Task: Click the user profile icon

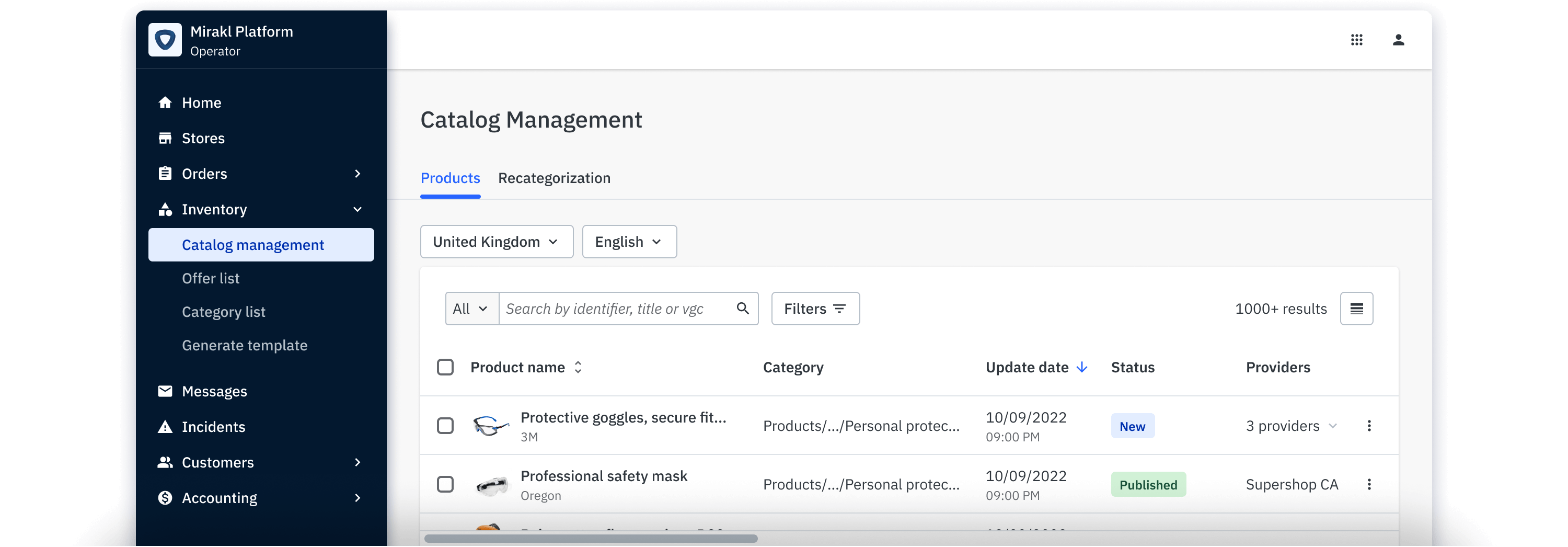Action: [1398, 40]
